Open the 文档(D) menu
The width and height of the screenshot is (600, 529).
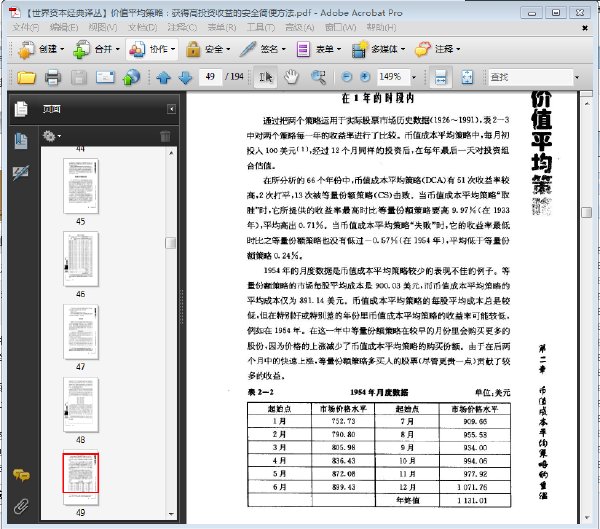click(142, 27)
